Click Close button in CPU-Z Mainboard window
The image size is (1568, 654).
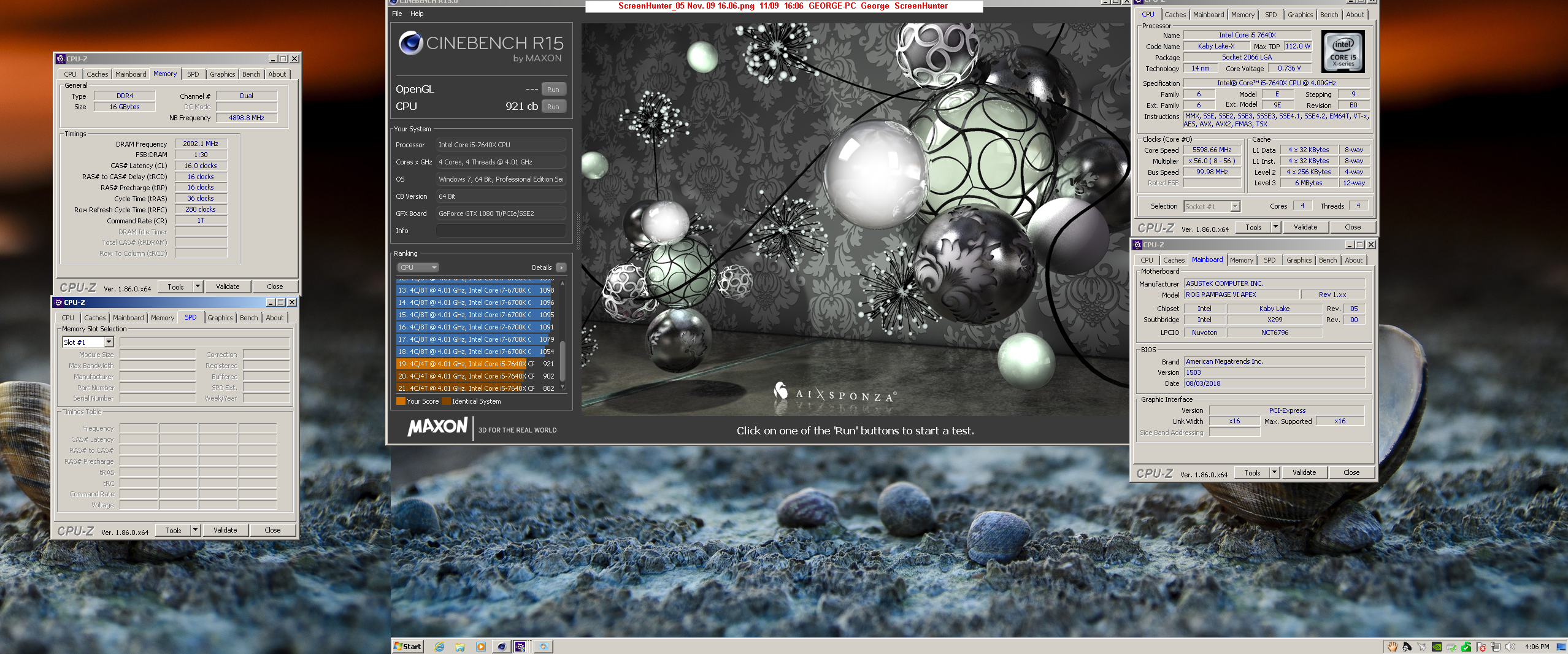click(x=1351, y=472)
